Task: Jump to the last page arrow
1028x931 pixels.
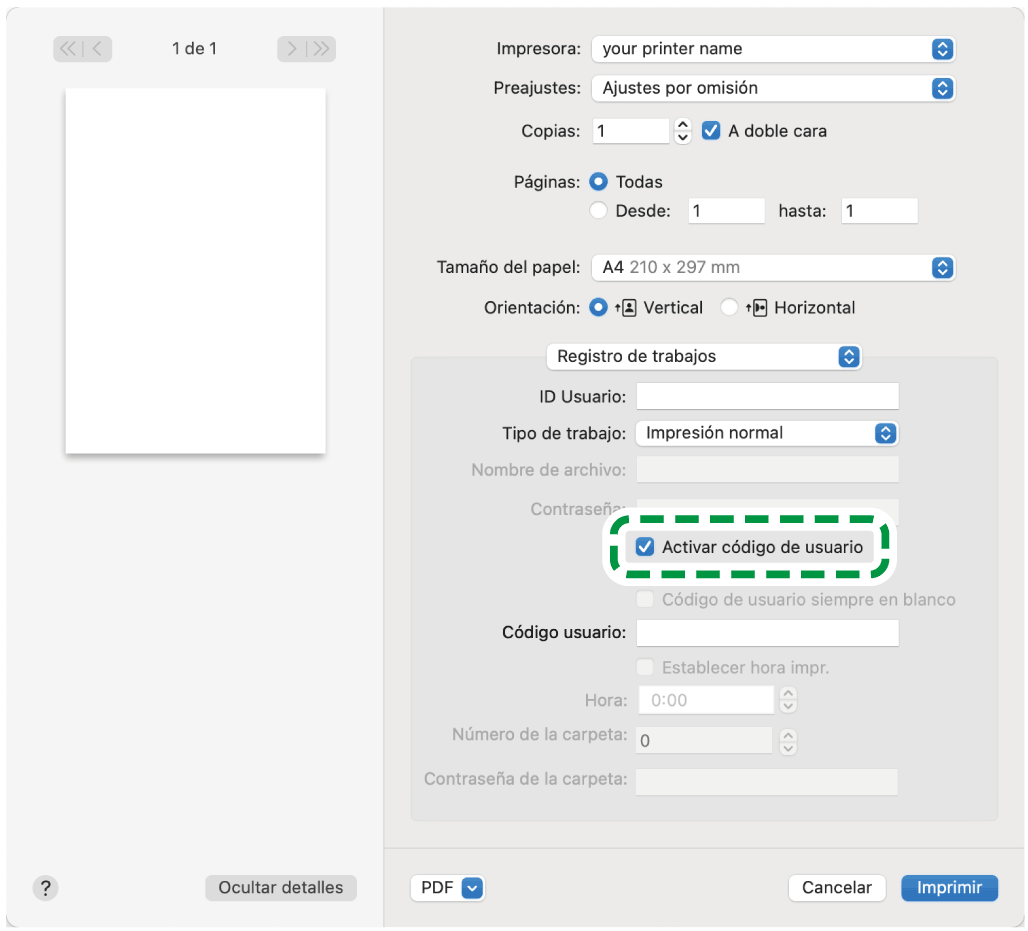Action: [x=321, y=49]
